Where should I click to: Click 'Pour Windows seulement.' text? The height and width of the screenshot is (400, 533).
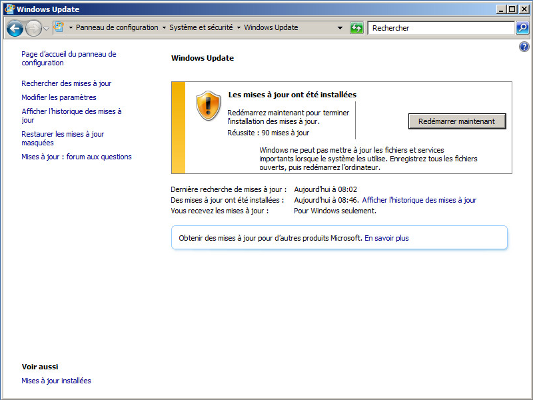[335, 211]
